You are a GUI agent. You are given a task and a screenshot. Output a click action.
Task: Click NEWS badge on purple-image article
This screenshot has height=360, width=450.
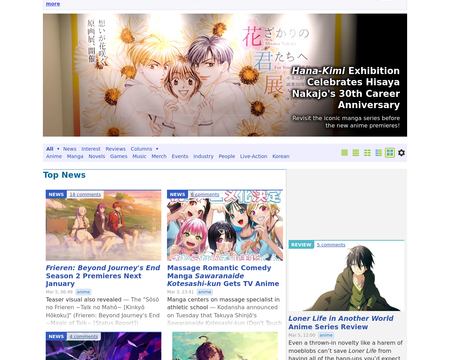56,336
